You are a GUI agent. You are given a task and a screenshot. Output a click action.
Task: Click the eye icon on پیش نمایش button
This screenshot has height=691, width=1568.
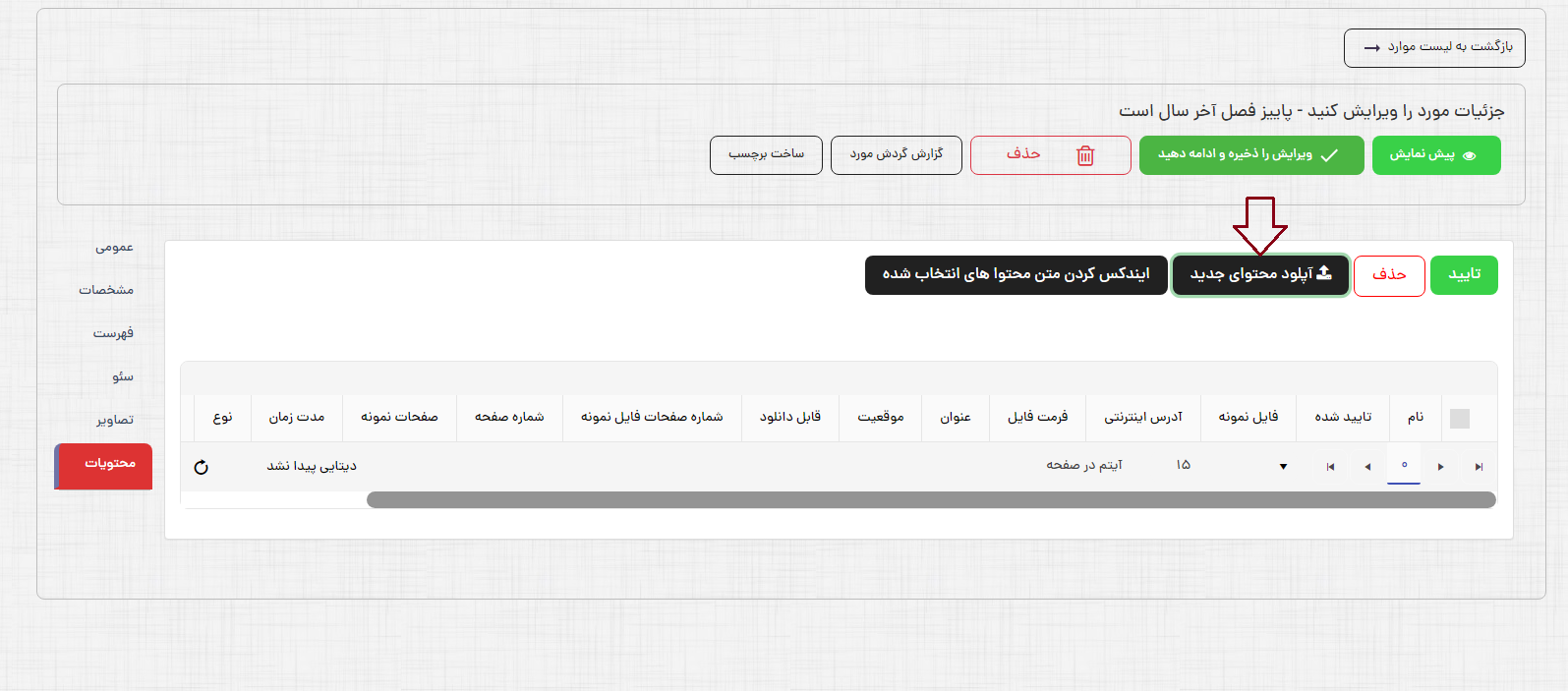click(x=1470, y=156)
